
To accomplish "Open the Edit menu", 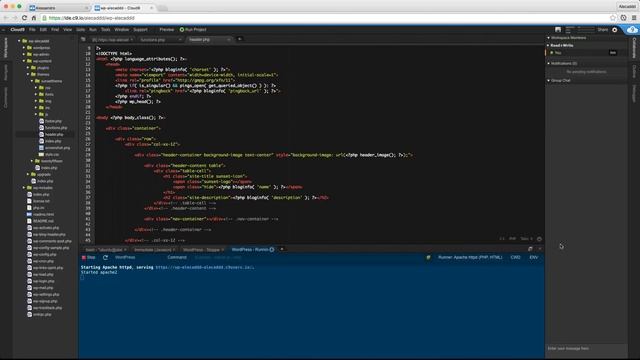I will (x=43, y=29).
